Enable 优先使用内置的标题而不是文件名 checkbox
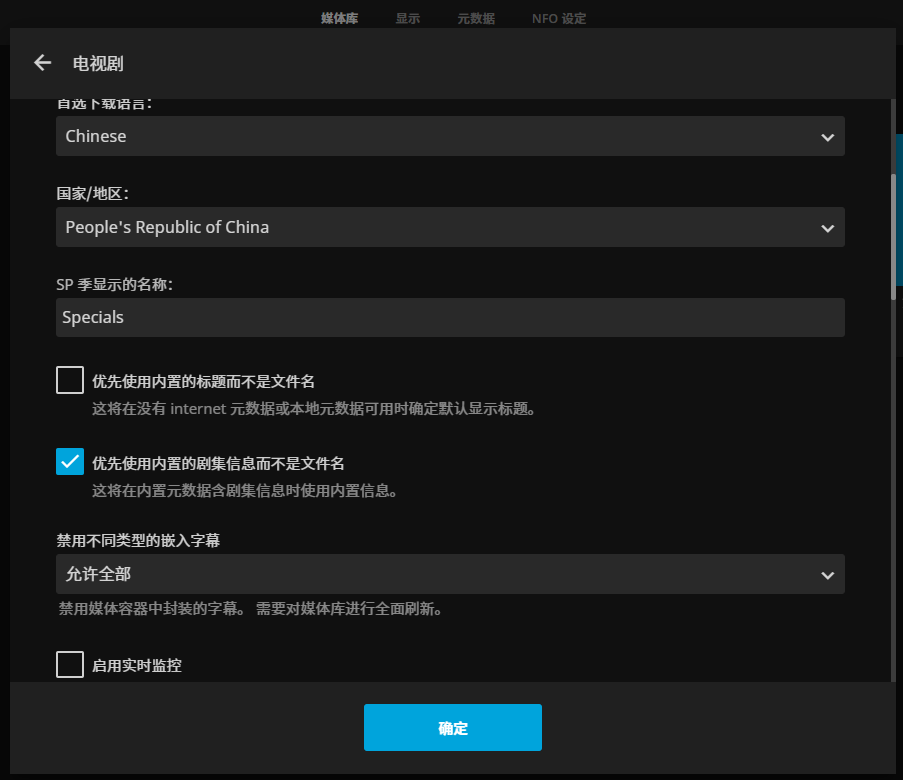Screen dimensions: 903x780 (x=70, y=381)
